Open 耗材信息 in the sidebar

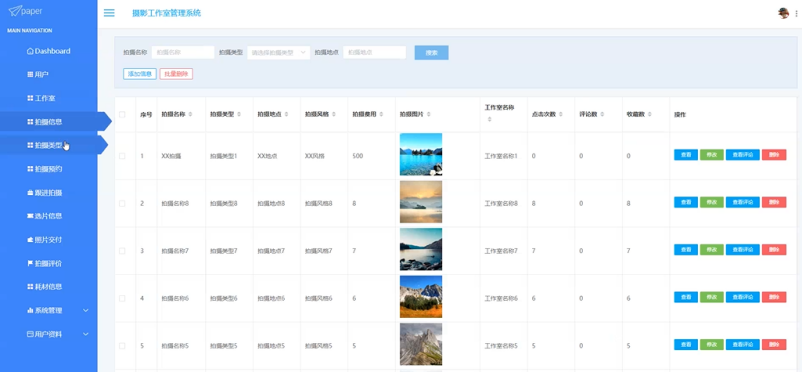pos(49,286)
